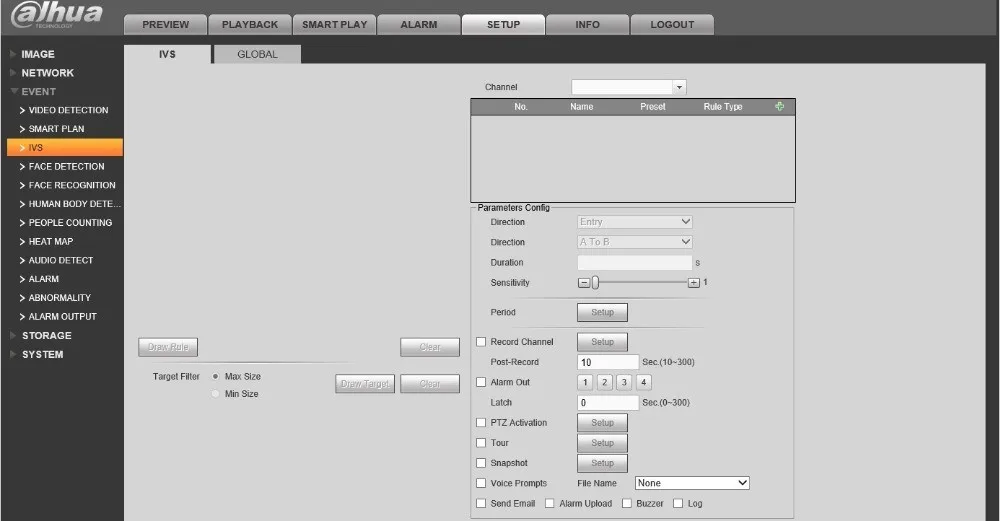The height and width of the screenshot is (521, 1000).
Task: Enable the Record Channel checkbox
Action: point(481,342)
